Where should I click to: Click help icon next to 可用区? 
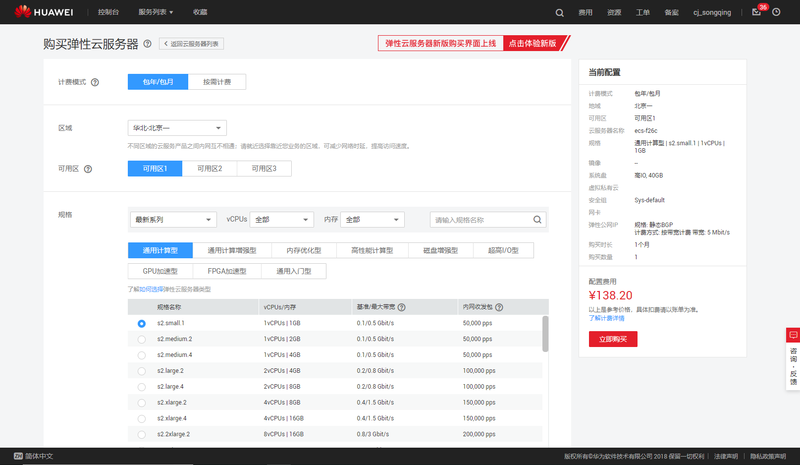(88, 169)
